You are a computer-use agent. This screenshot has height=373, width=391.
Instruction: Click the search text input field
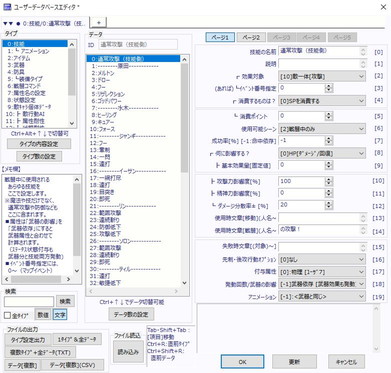29,302
